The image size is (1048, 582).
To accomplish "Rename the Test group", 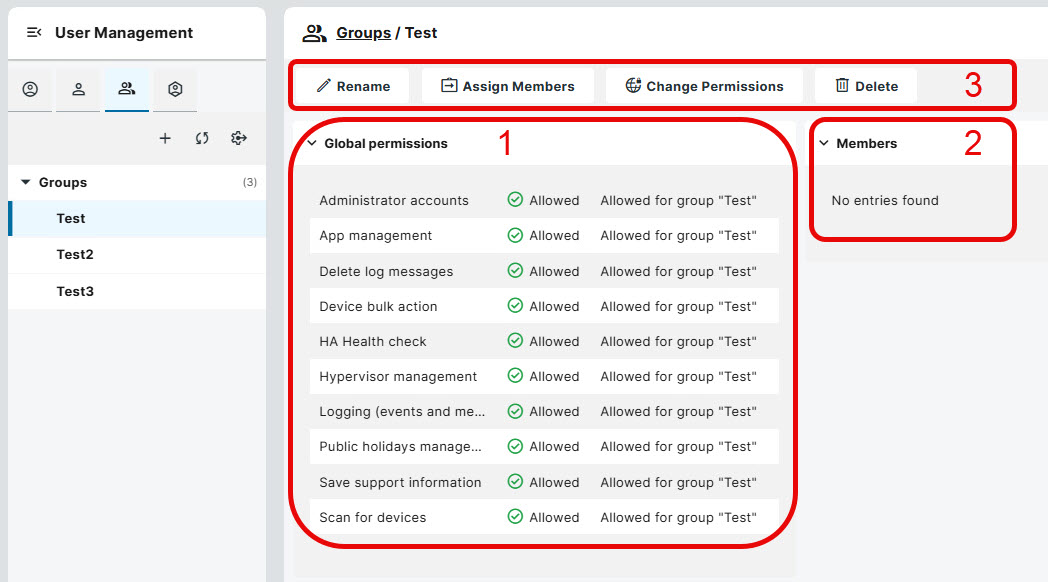I will pos(352,86).
